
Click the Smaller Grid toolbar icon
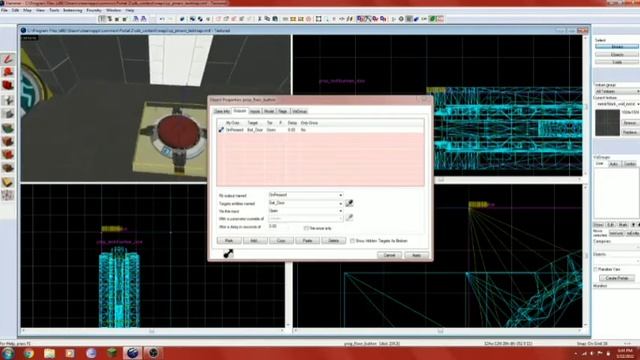tap(117, 19)
